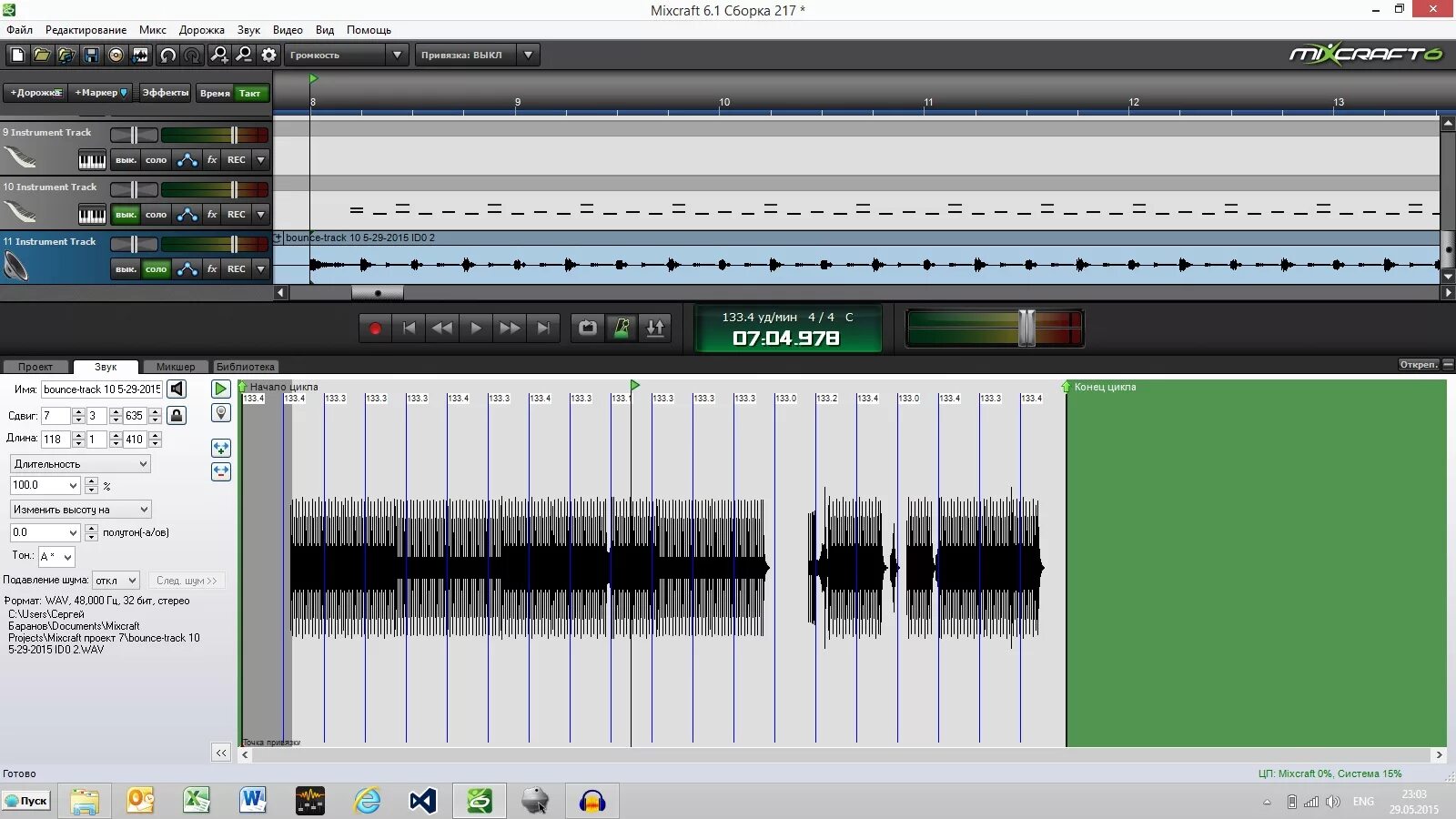Expand track 9 options dropdown arrow
Screen dimensions: 1456x819
click(x=261, y=160)
